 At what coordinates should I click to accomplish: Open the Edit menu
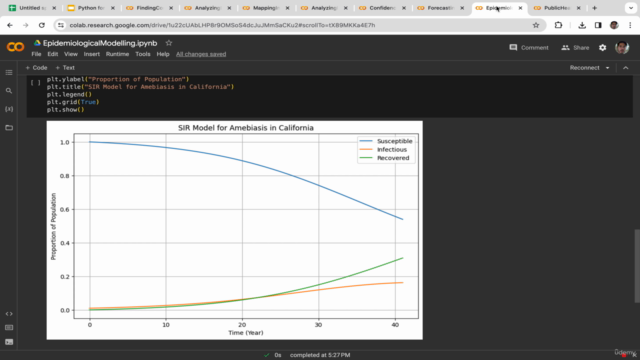click(53, 54)
